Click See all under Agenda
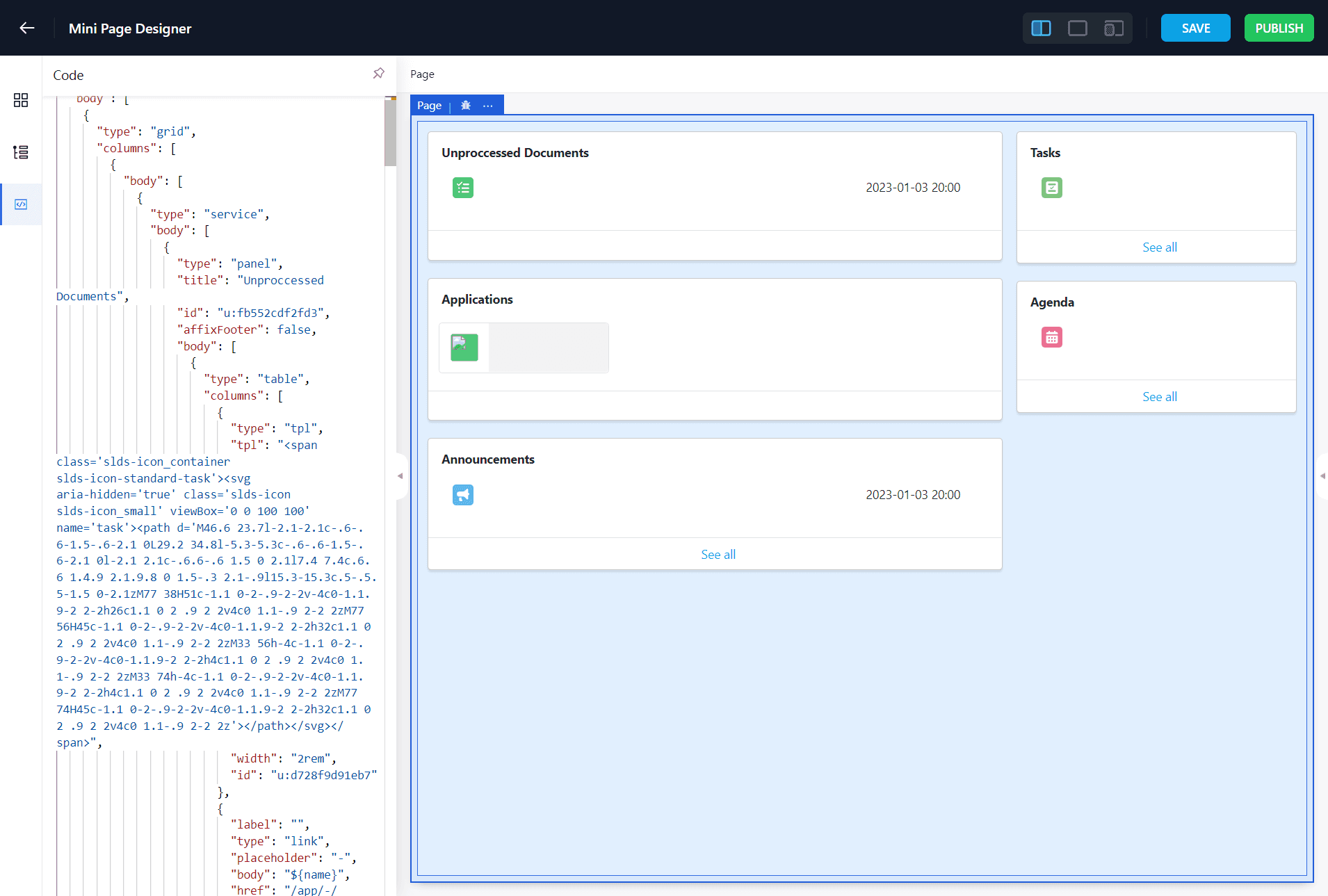This screenshot has width=1328, height=896. tap(1159, 397)
